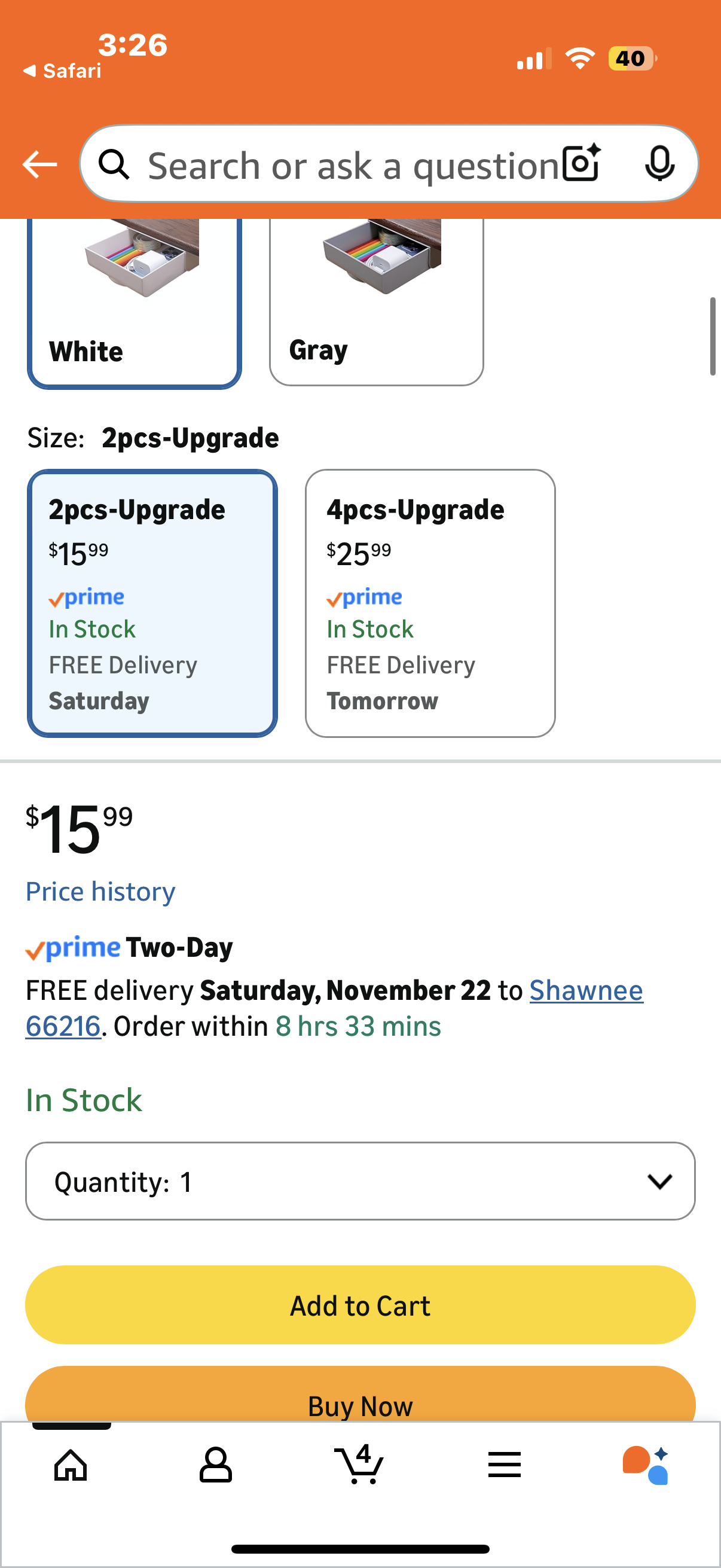Open camera lens visual search
Screen dimensions: 721x1568
581,163
